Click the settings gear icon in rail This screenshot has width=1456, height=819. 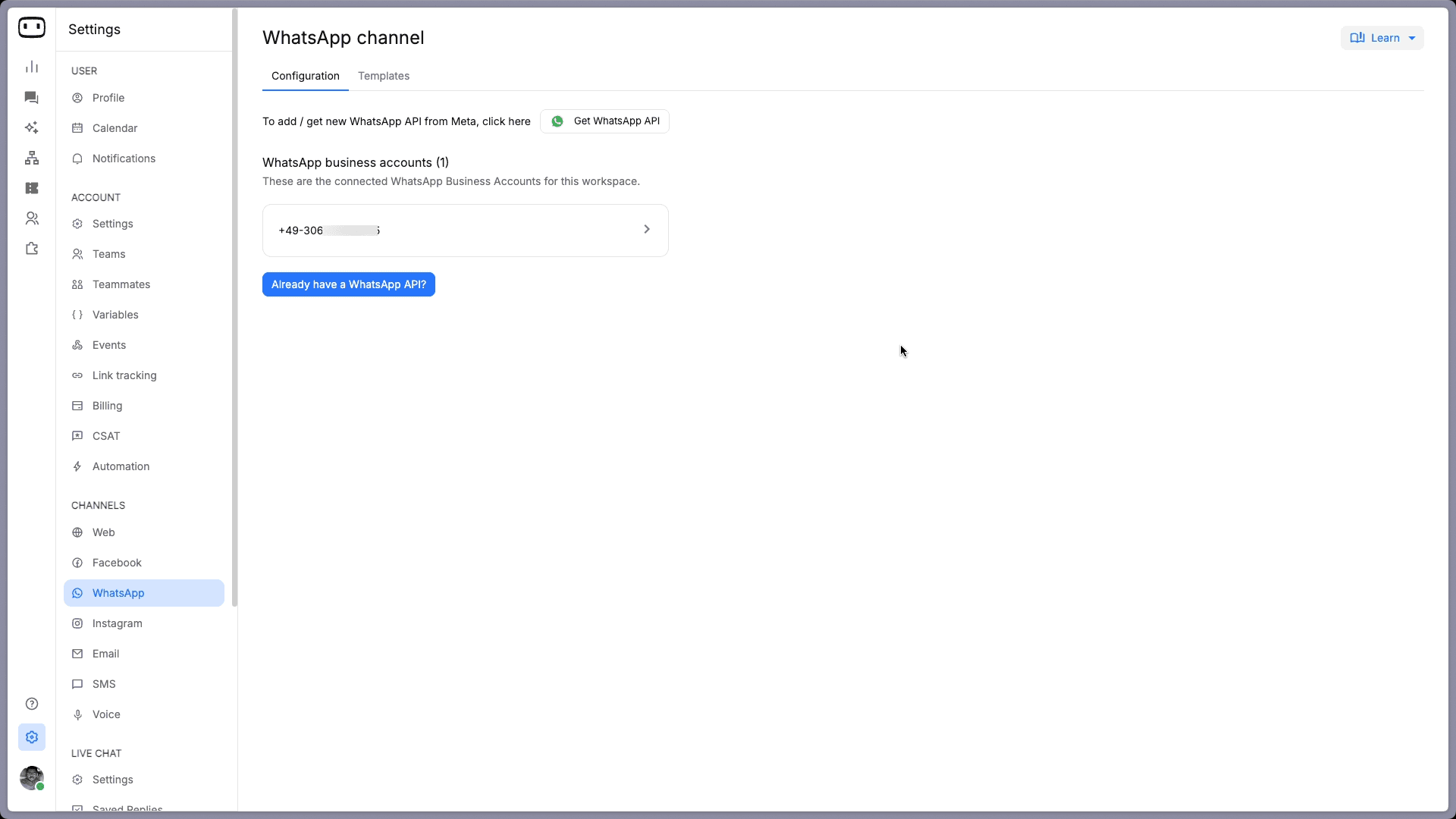pos(32,737)
